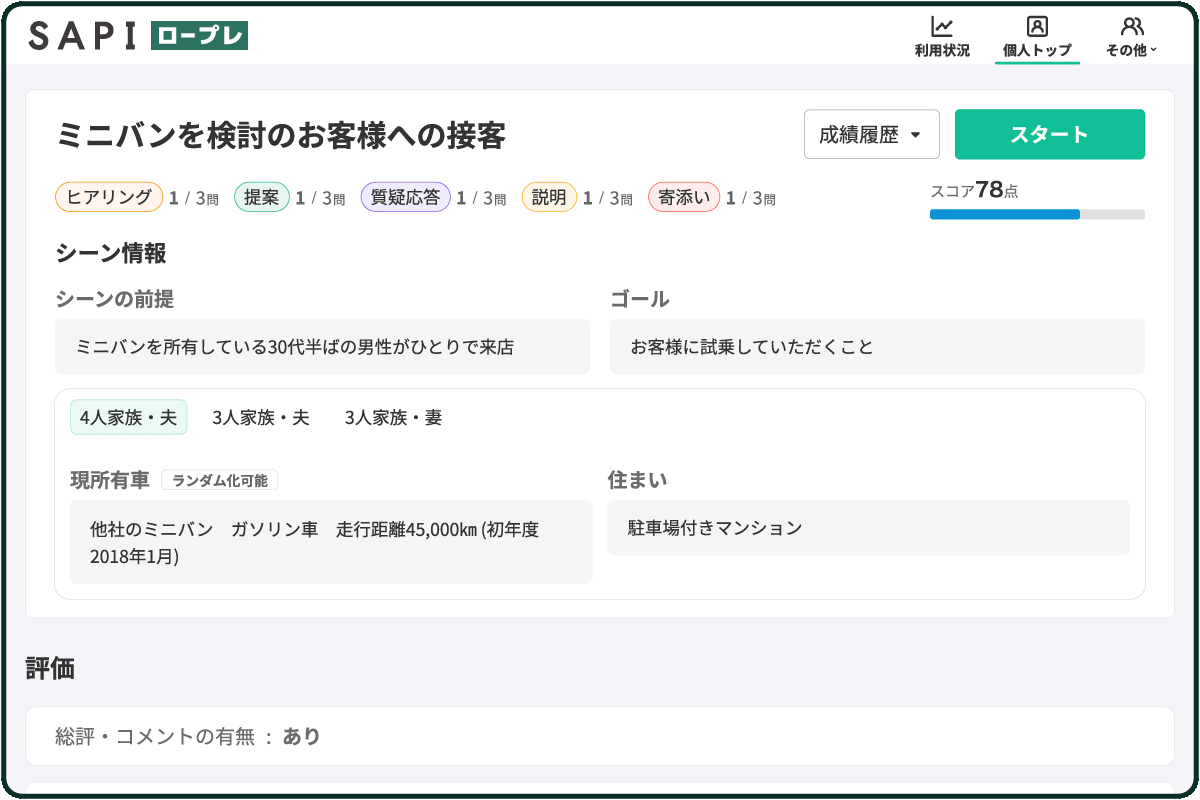Viewport: 1200px width, 800px height.
Task: Open the 利用状況 usage status chart icon
Action: pos(940,35)
